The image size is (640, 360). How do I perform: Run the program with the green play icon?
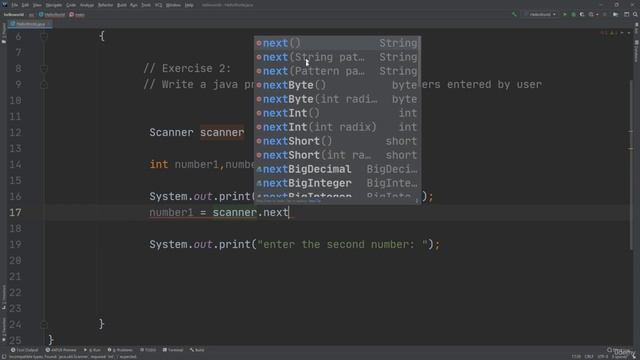coord(565,14)
